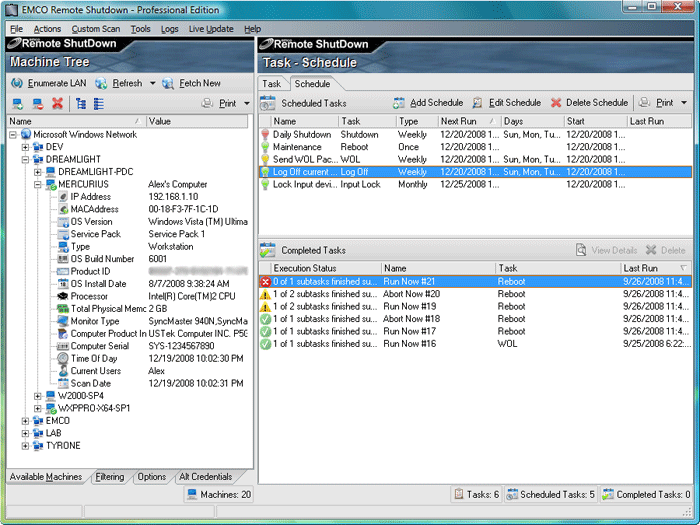Click the yellow bulb icon on Send WOL row
The height and width of the screenshot is (525, 700).
pos(265,160)
